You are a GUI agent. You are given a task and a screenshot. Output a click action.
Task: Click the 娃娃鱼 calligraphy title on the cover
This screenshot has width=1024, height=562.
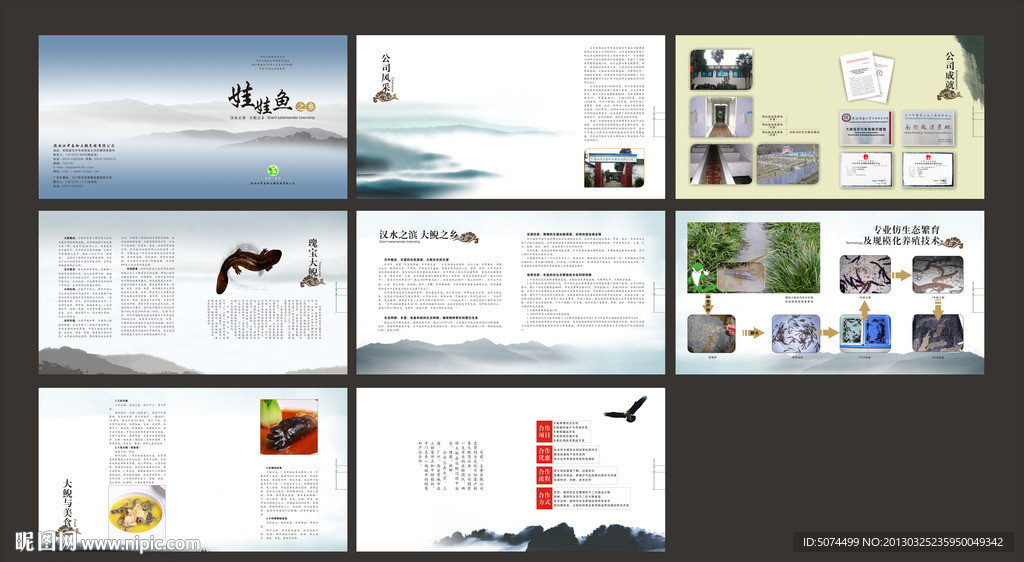(260, 99)
